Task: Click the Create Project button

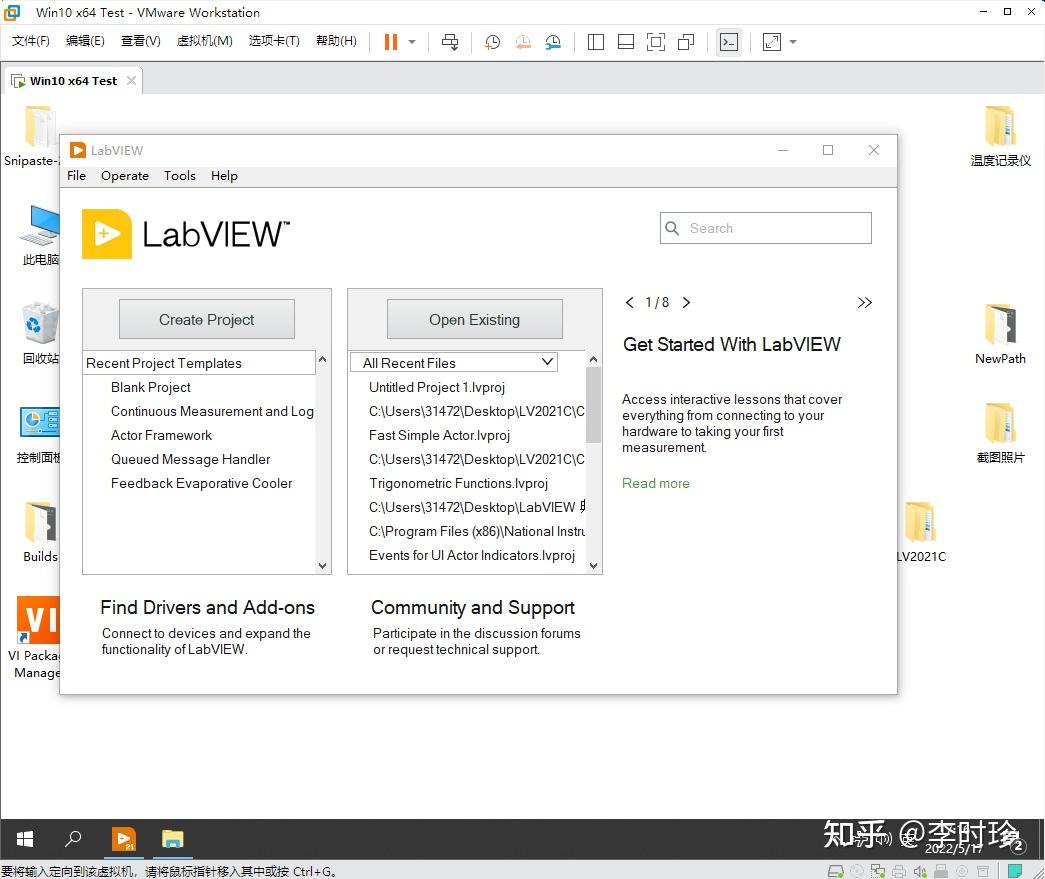Action: click(206, 318)
